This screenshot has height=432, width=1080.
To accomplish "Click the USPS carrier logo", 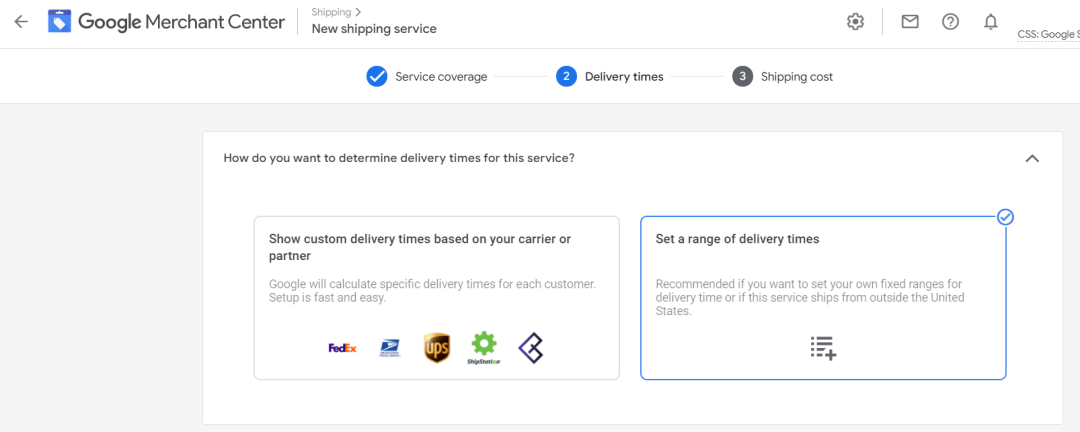I will tap(390, 349).
